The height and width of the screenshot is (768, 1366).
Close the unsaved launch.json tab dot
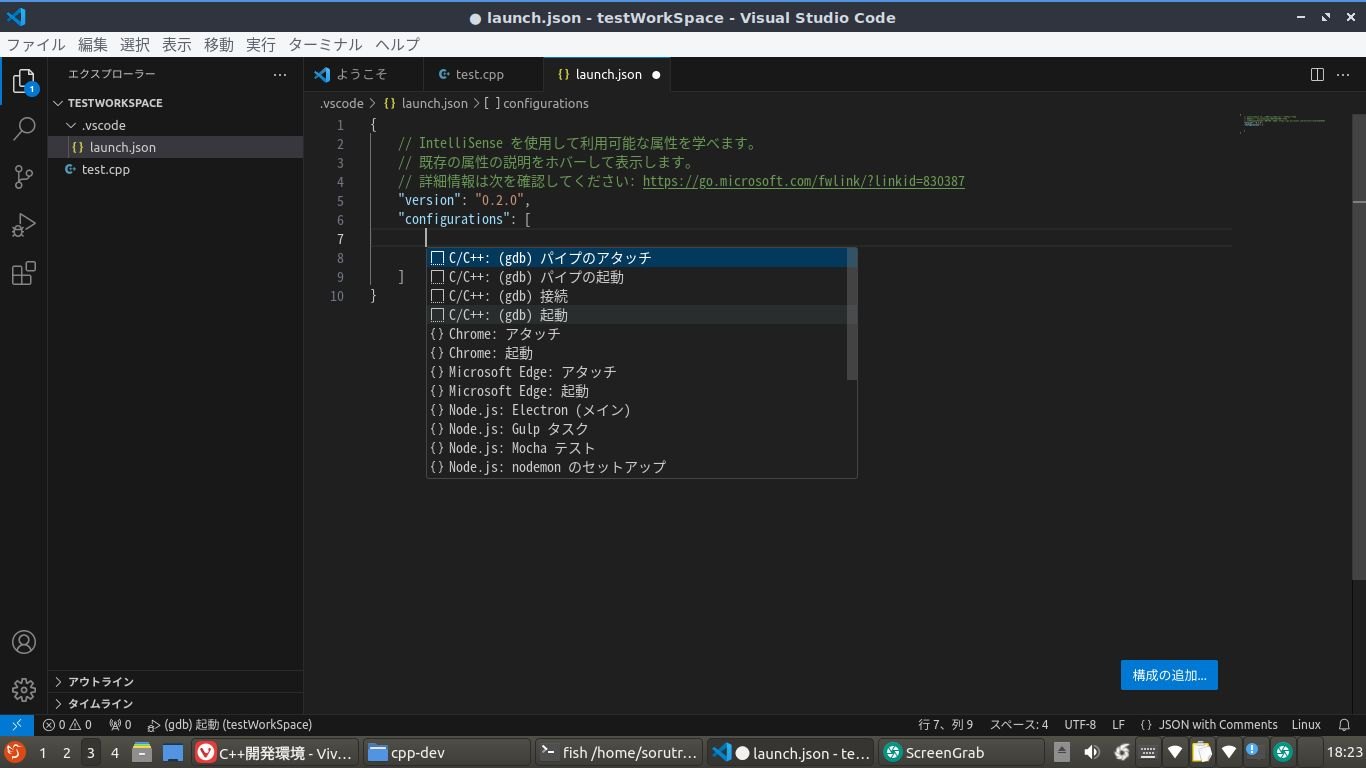[x=656, y=74]
